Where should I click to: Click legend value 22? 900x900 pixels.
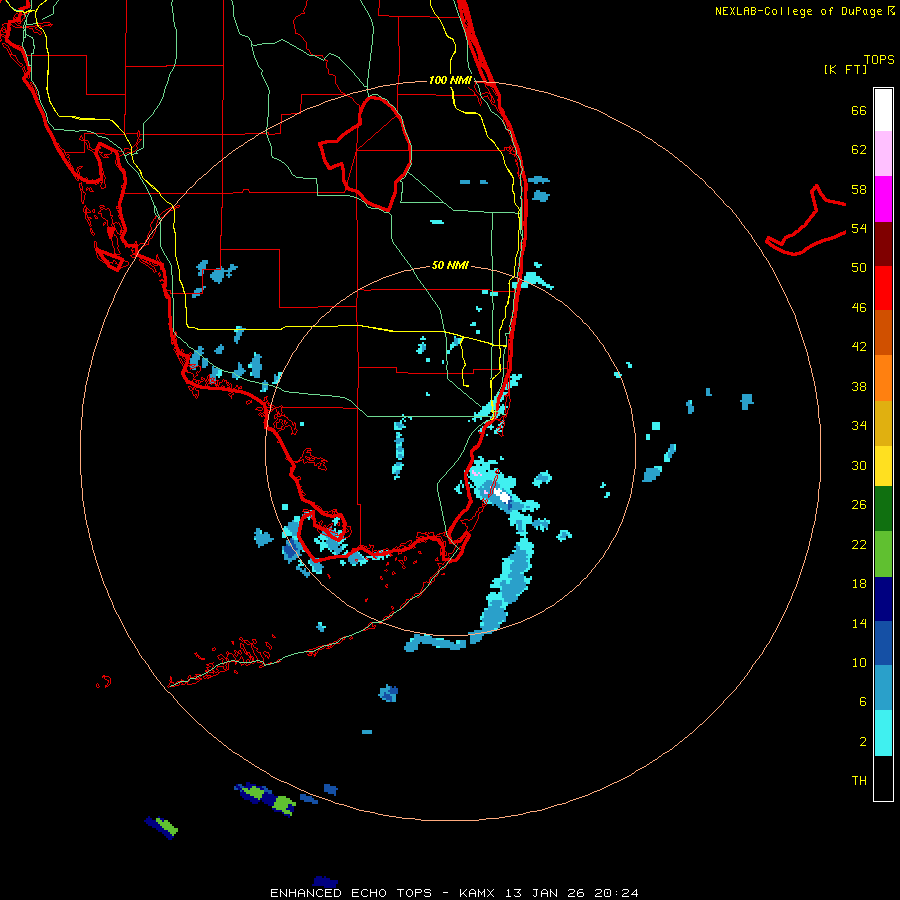[x=859, y=544]
